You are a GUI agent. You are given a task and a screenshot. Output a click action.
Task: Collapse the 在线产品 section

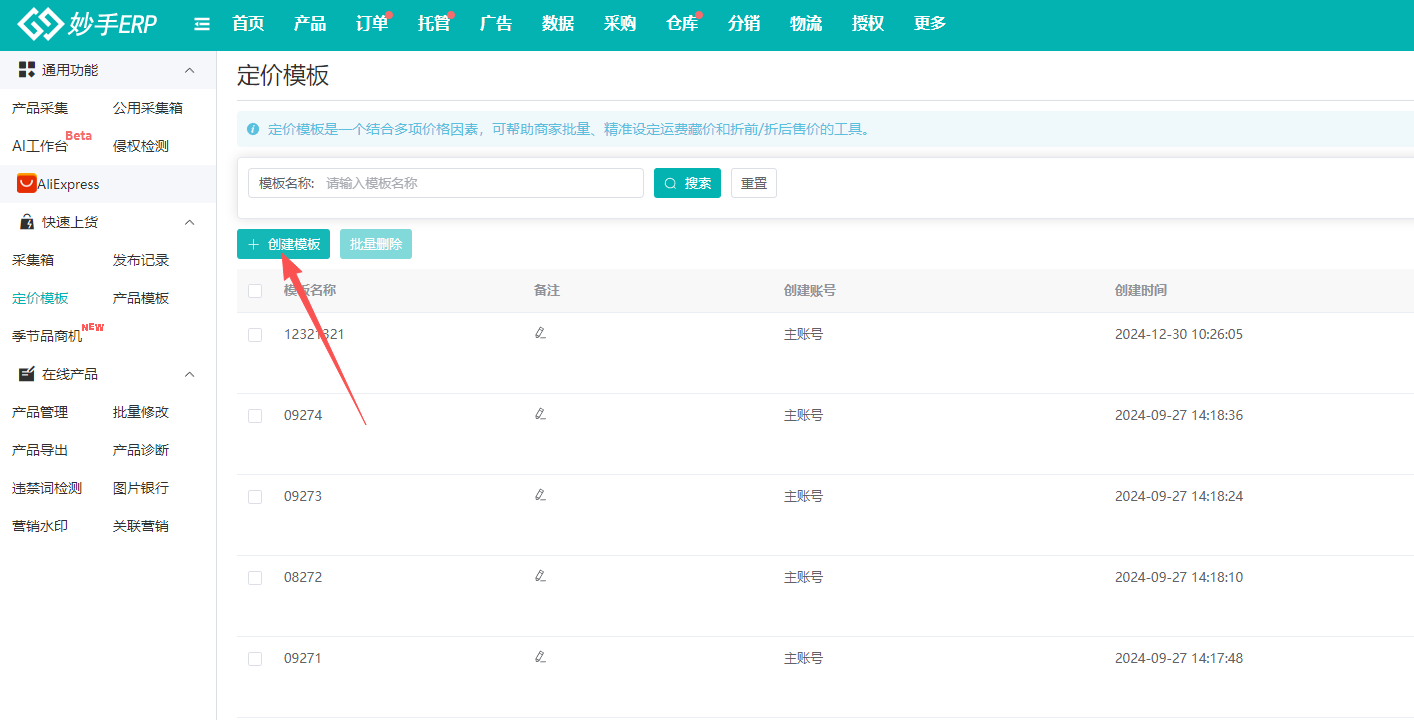pyautogui.click(x=189, y=373)
